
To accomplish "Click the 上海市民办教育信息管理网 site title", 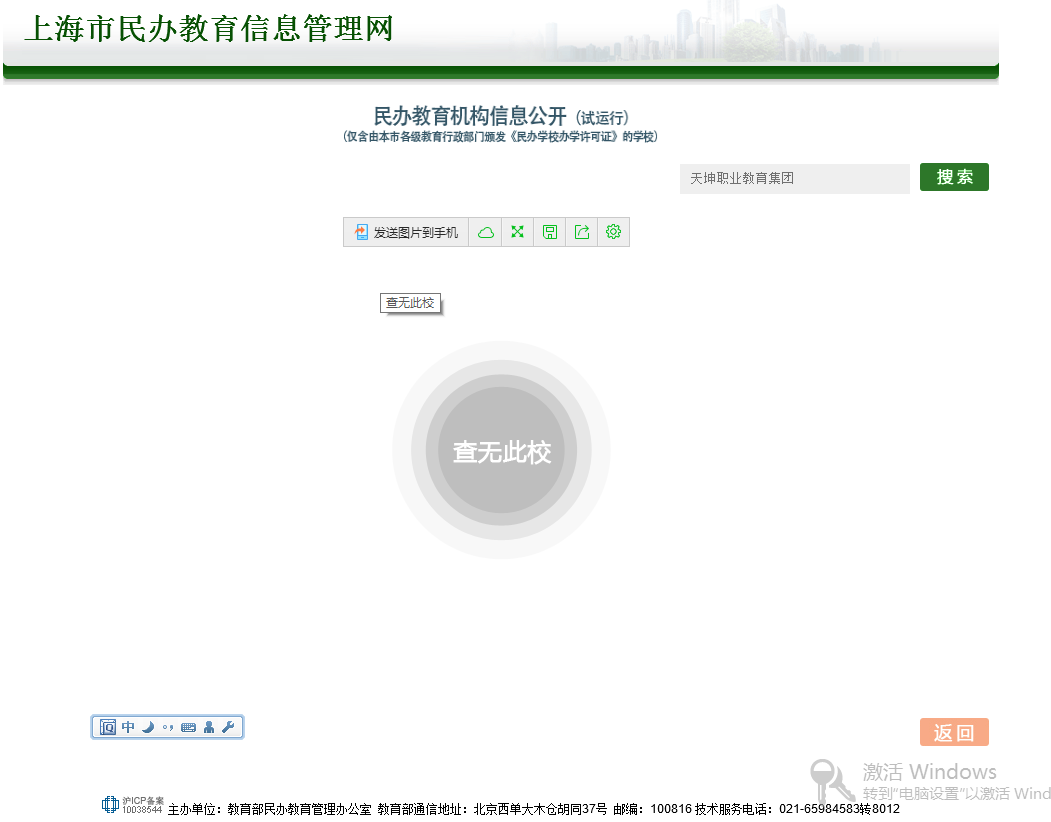I will coord(208,29).
